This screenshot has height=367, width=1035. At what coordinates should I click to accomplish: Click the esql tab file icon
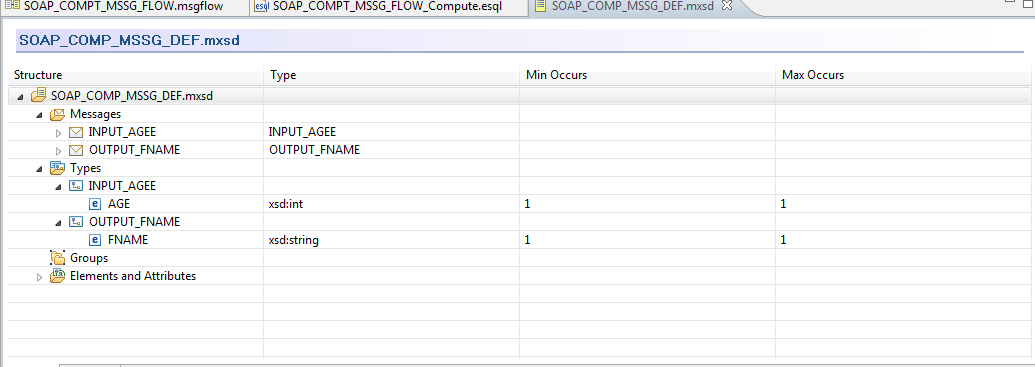click(x=263, y=7)
